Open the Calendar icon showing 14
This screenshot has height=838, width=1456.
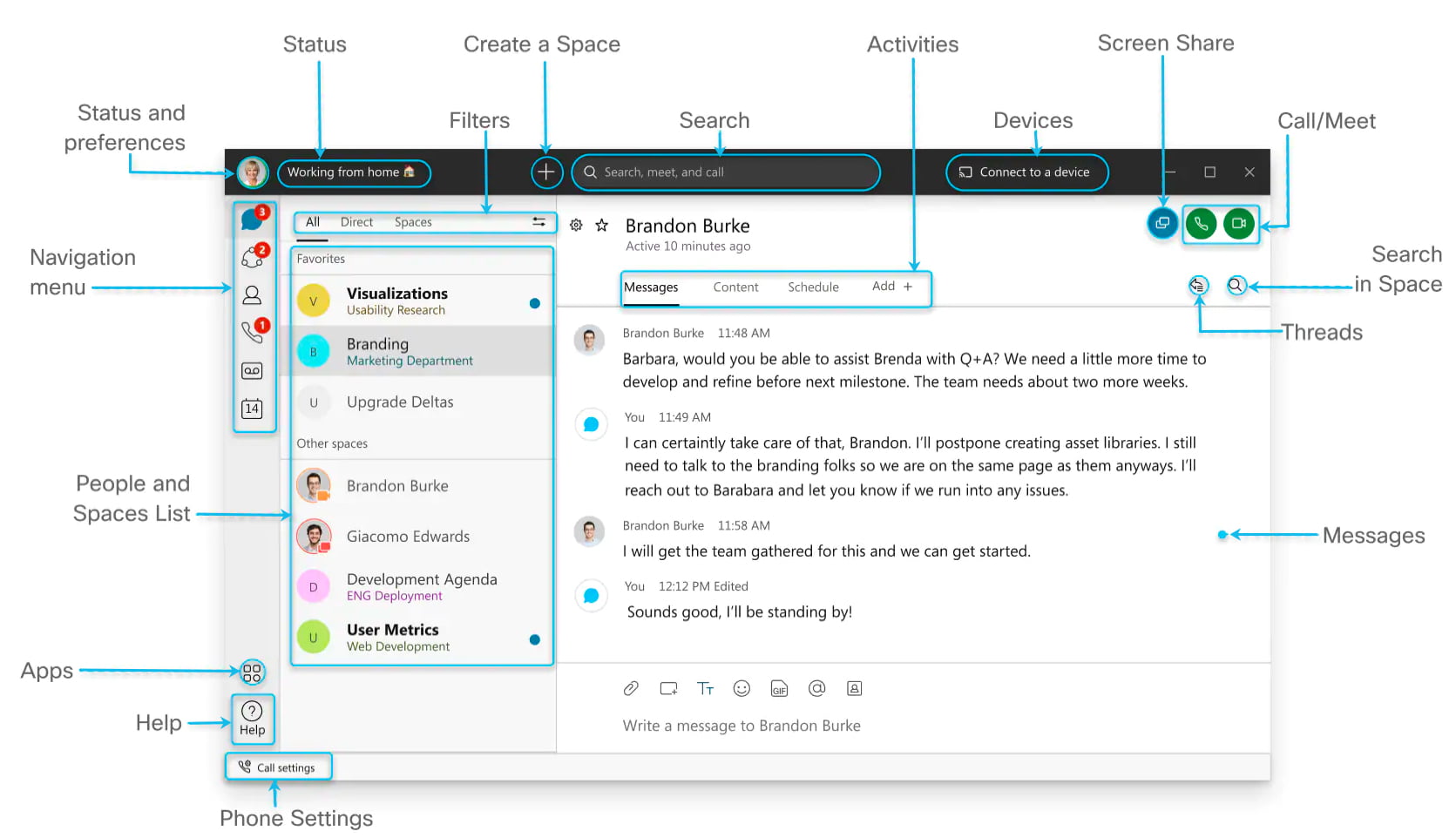pyautogui.click(x=252, y=409)
